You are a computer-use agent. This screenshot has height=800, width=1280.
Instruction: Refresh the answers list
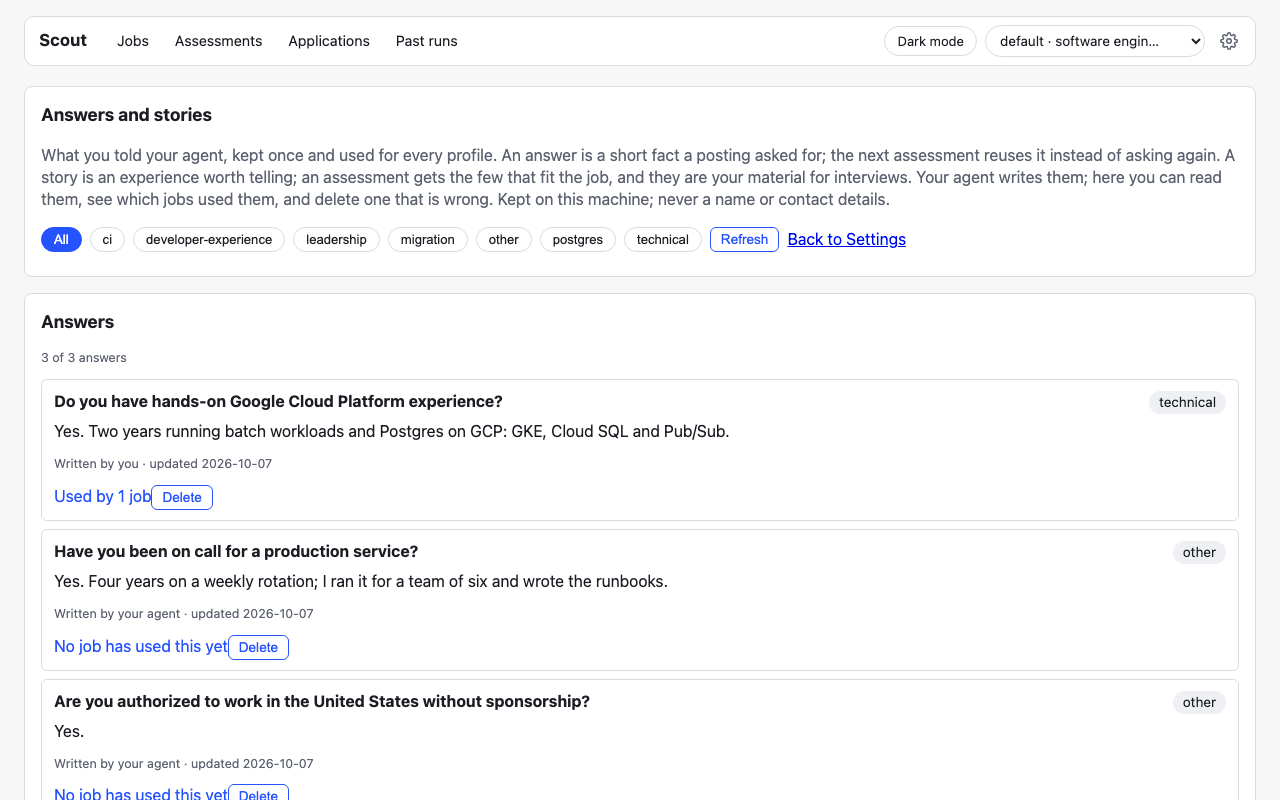744,240
